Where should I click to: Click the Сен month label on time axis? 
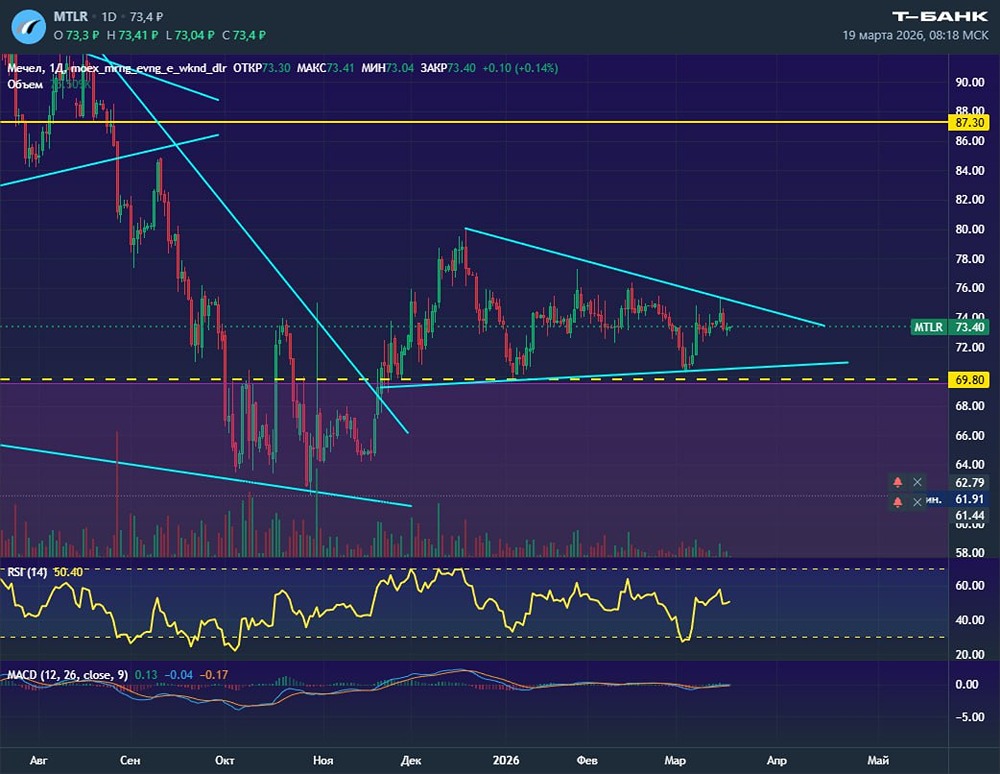click(x=130, y=760)
